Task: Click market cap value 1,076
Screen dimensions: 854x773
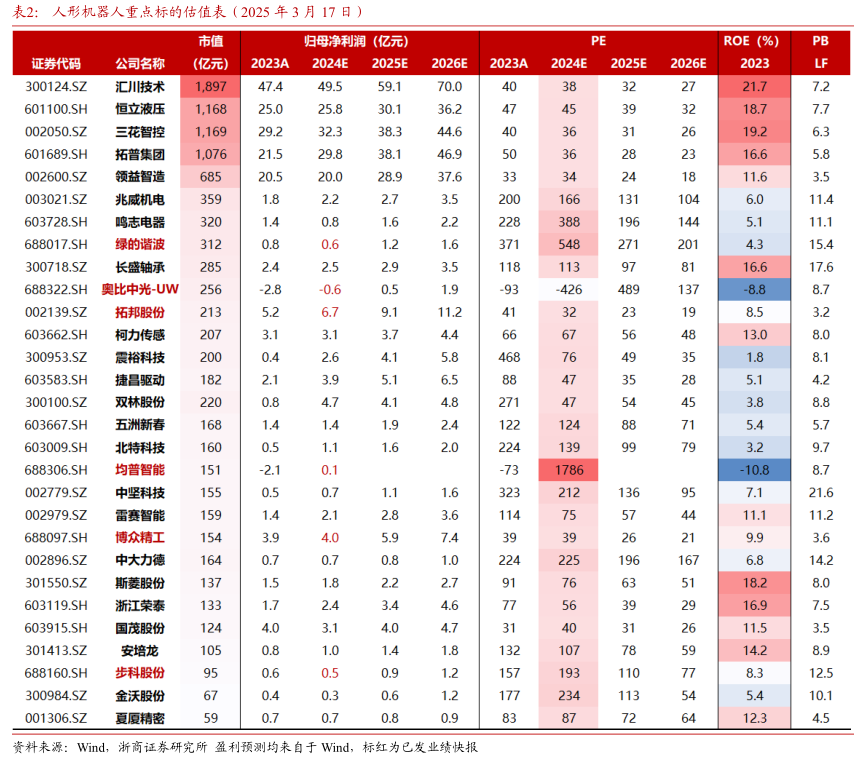Action: click(x=210, y=155)
